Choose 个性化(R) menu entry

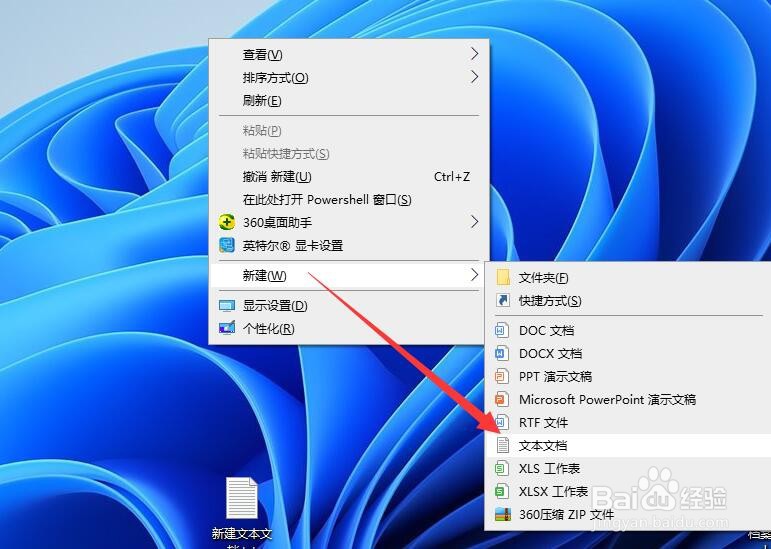(349, 328)
